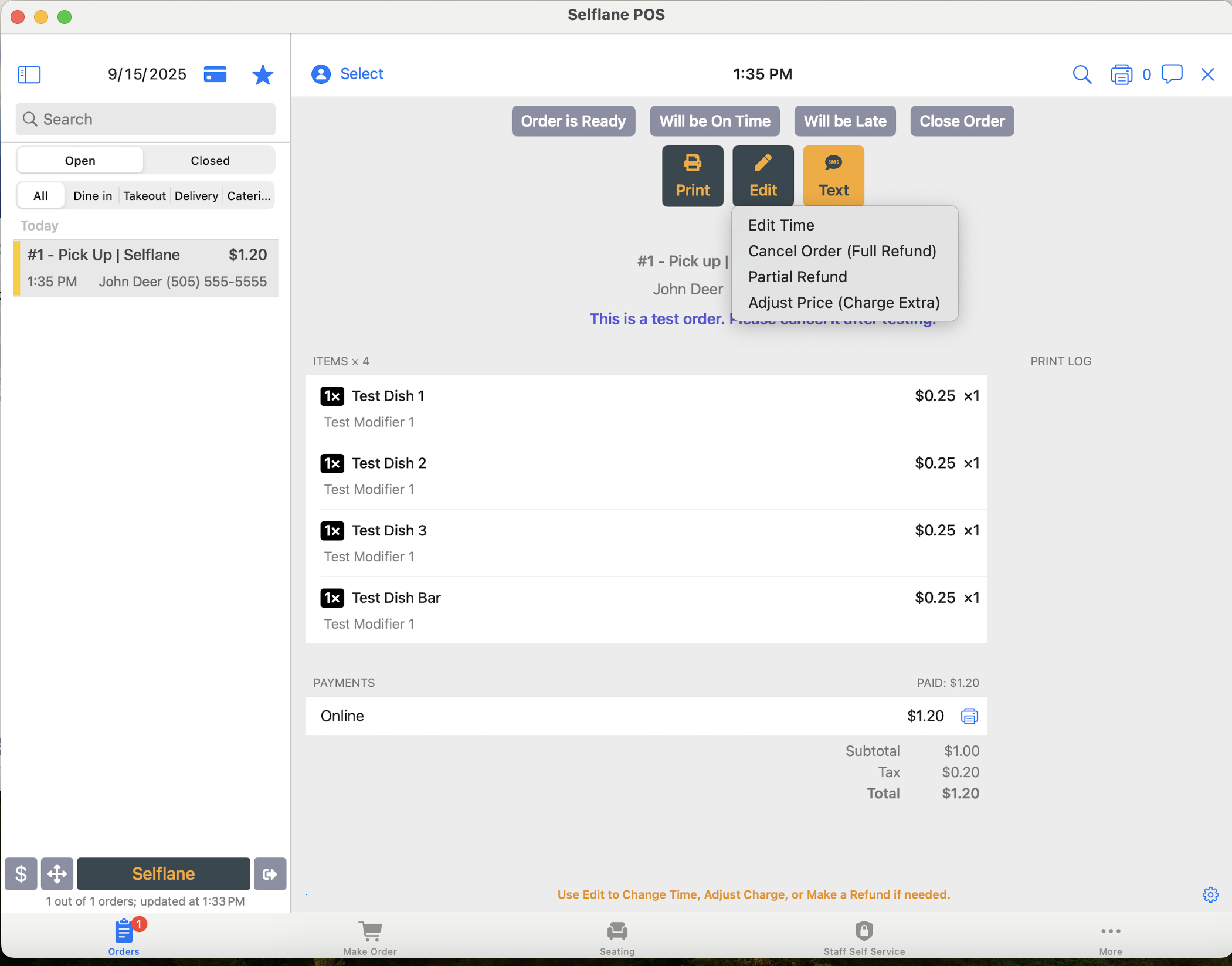
Task: Click the logout arrow icon
Action: click(x=270, y=874)
